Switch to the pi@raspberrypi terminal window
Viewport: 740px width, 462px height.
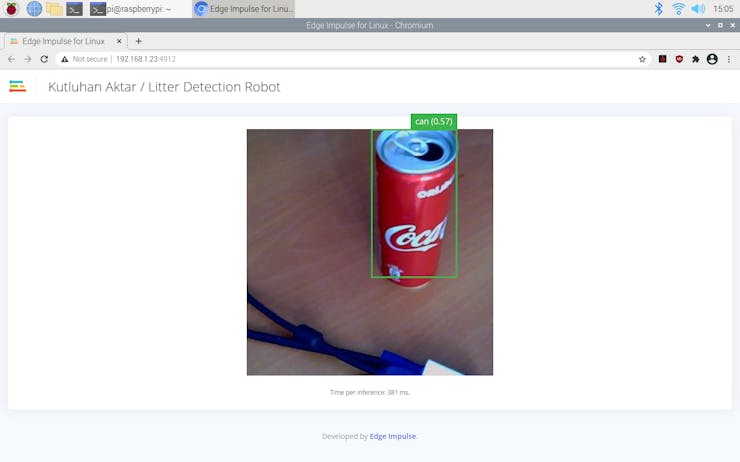pyautogui.click(x=138, y=8)
